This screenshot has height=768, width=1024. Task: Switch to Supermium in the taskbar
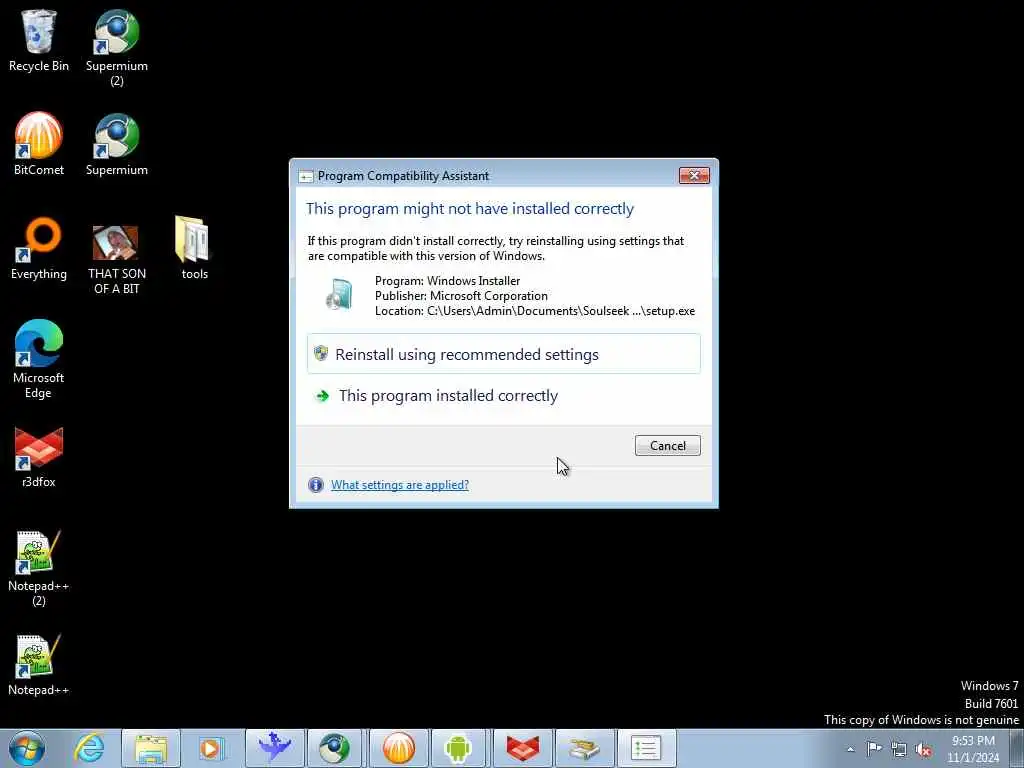tap(335, 748)
